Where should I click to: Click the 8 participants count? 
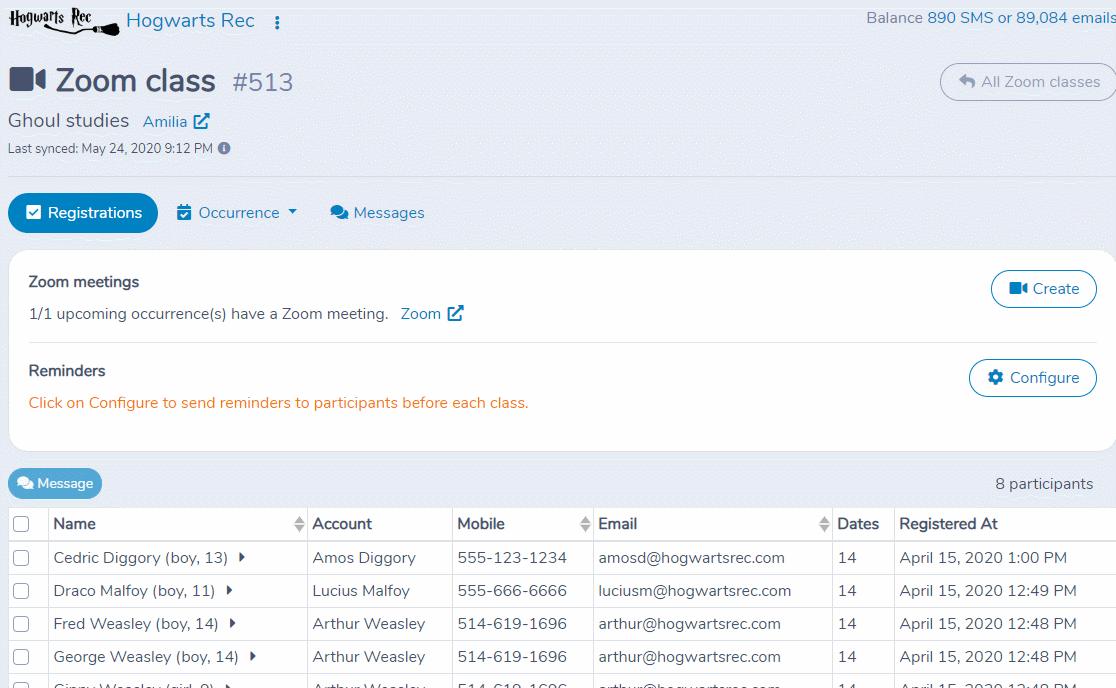tap(1044, 484)
